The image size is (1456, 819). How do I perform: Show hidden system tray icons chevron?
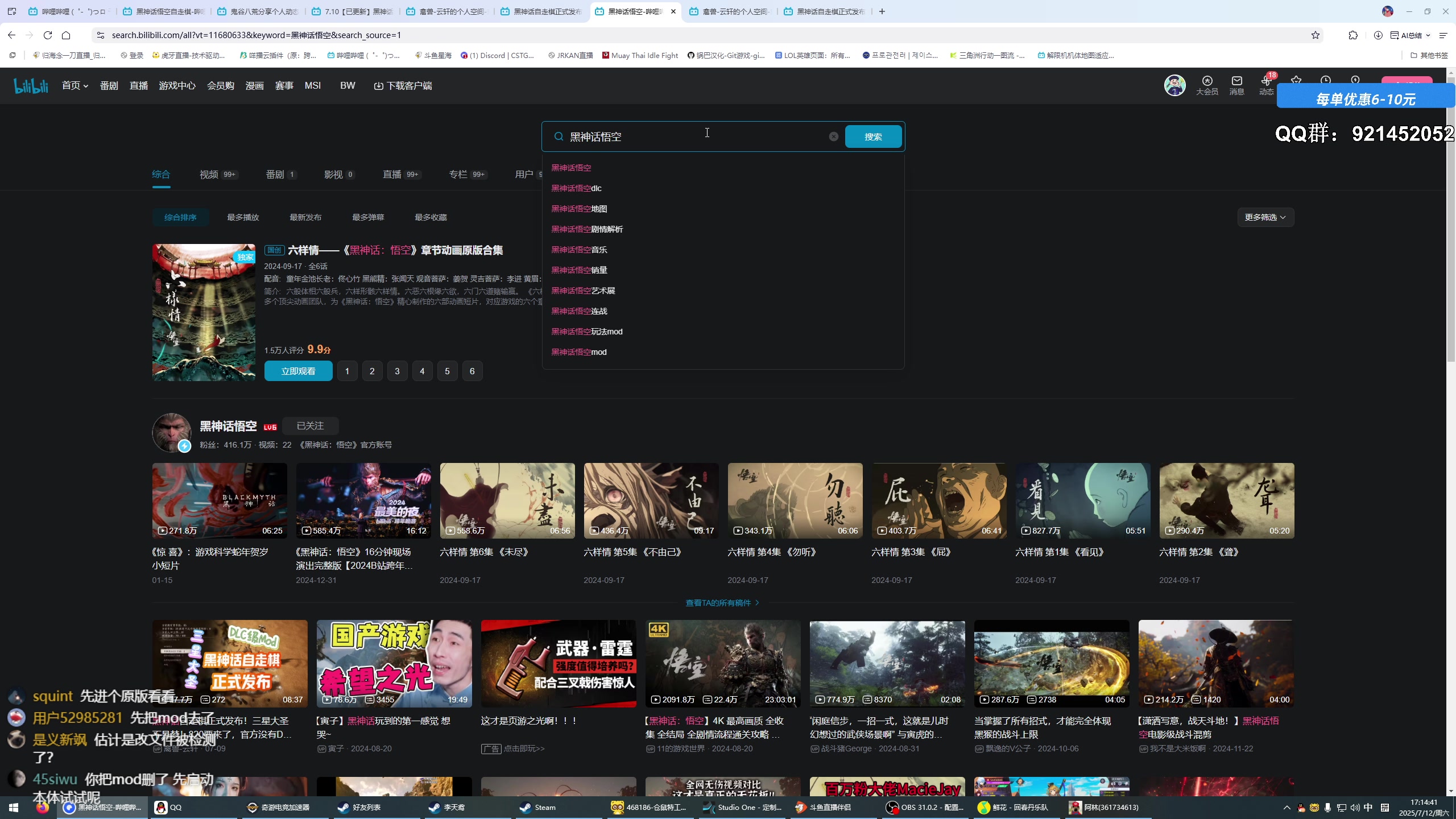click(x=1287, y=807)
